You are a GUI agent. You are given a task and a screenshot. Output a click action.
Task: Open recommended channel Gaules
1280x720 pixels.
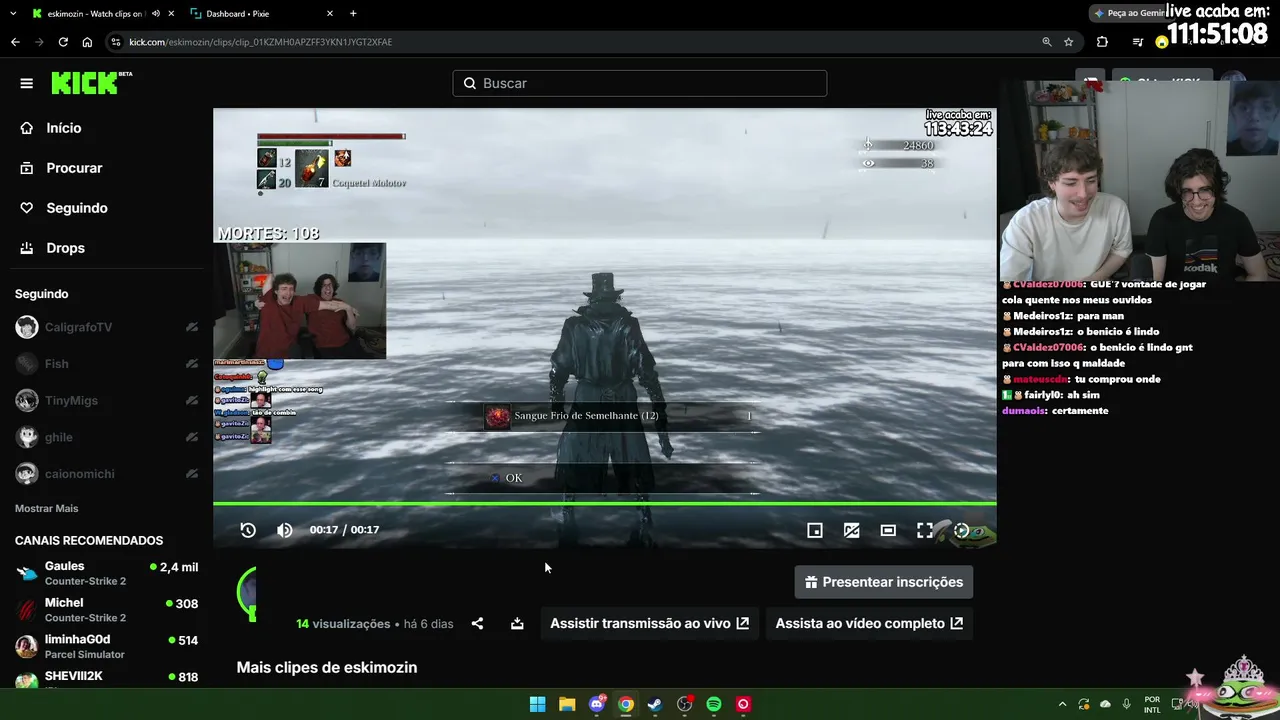point(105,573)
